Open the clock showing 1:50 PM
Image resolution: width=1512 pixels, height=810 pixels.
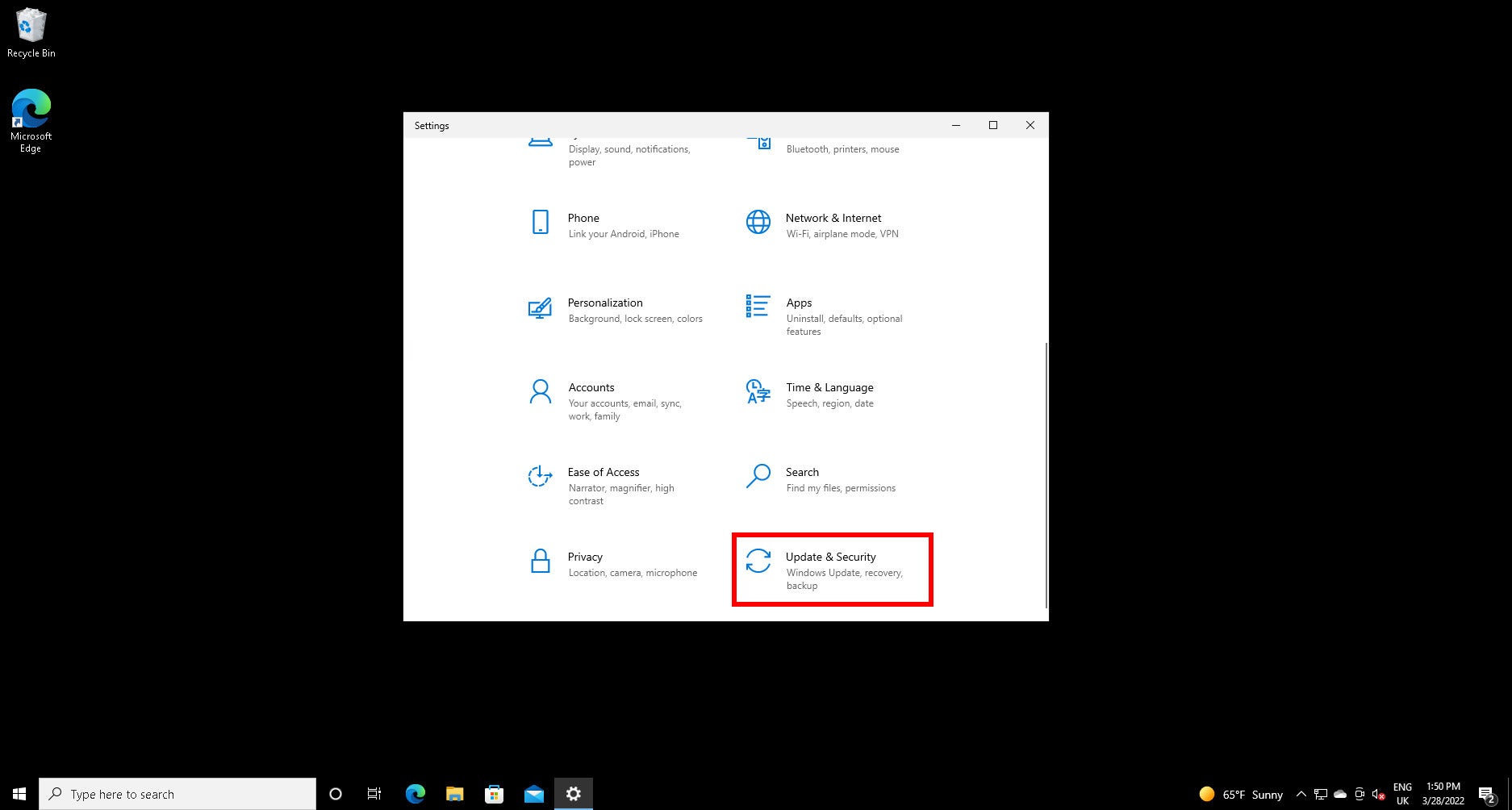tap(1443, 794)
